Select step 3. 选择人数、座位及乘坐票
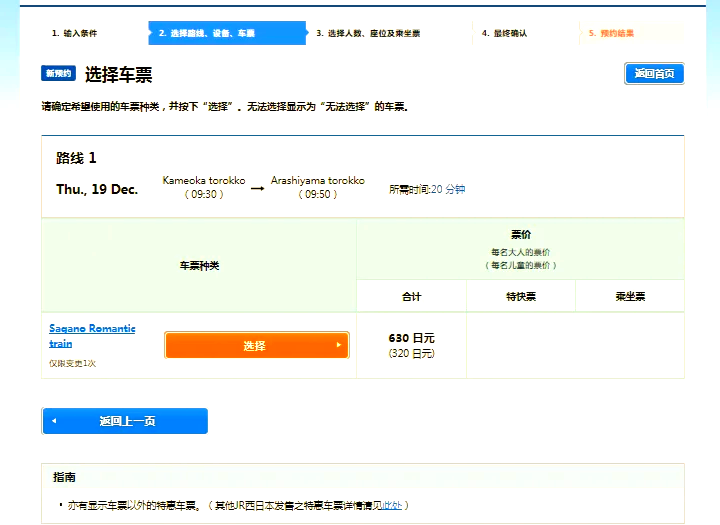Image resolution: width=720 pixels, height=525 pixels. 368,33
